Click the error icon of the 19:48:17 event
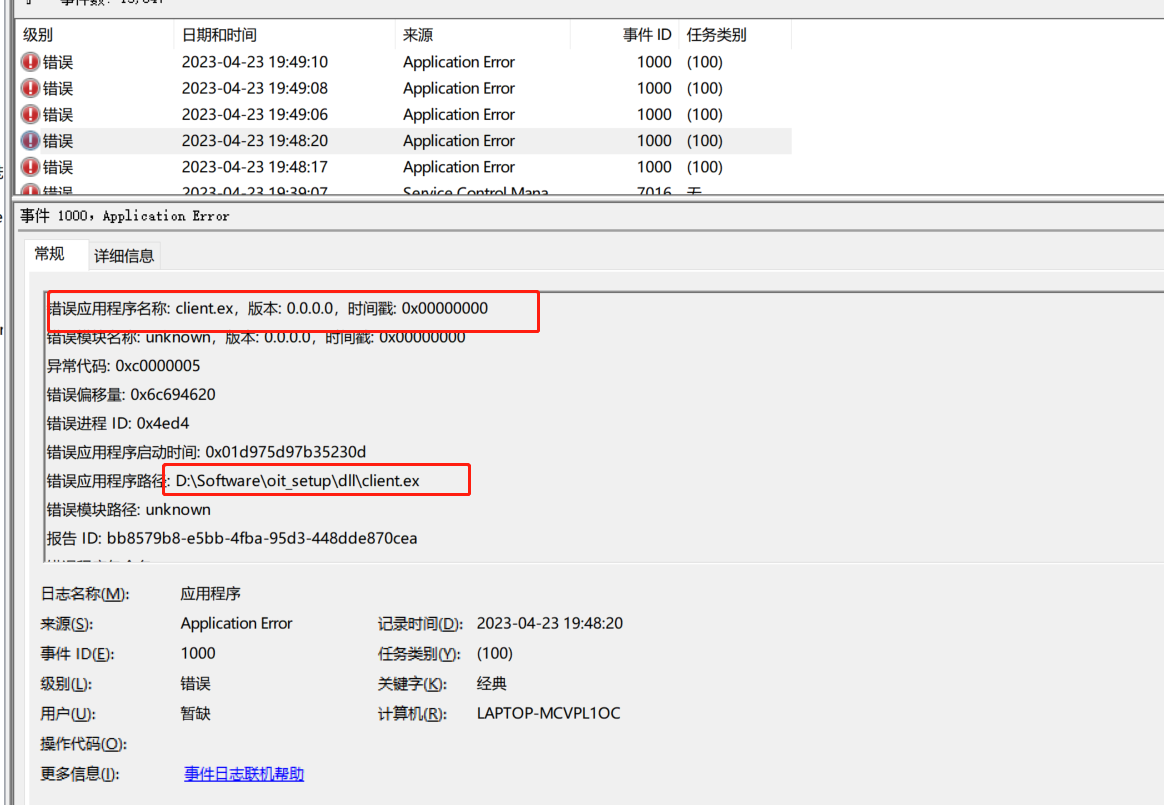Viewport: 1164px width, 805px height. 30,167
